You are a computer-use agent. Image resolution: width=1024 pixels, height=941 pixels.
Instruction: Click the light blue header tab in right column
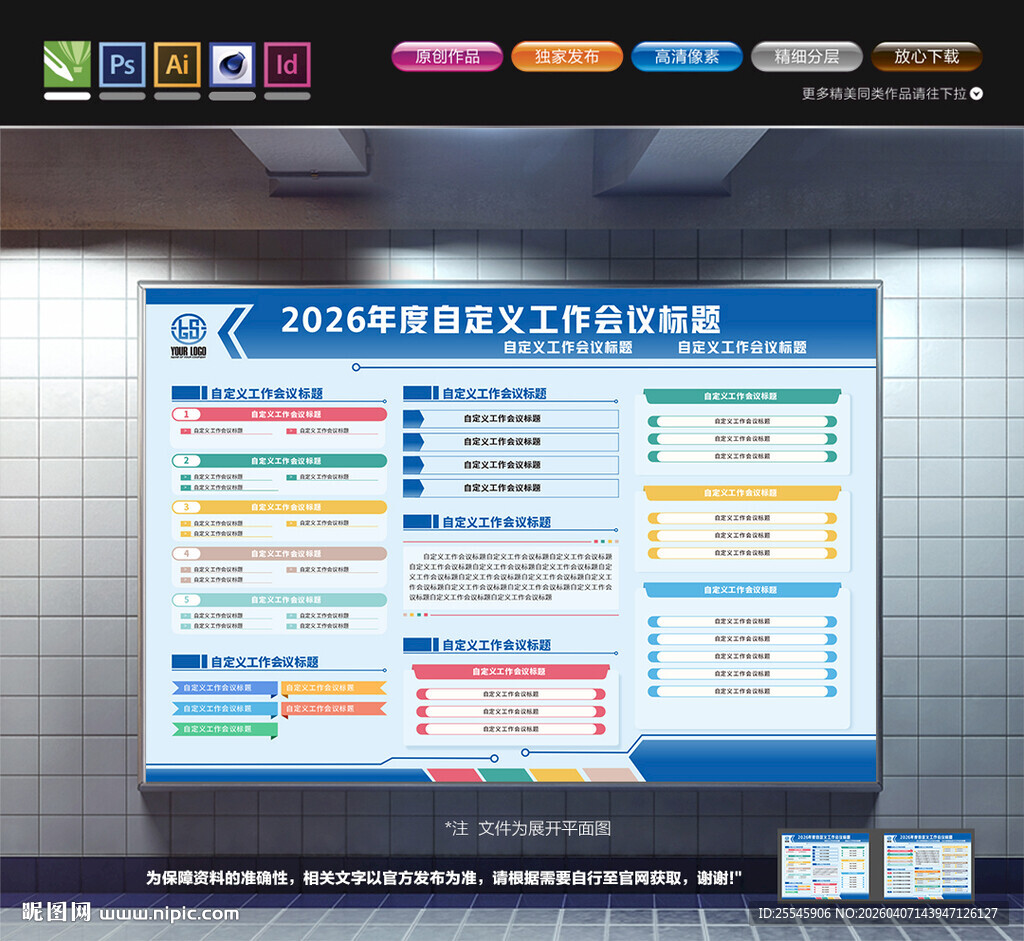tap(742, 590)
